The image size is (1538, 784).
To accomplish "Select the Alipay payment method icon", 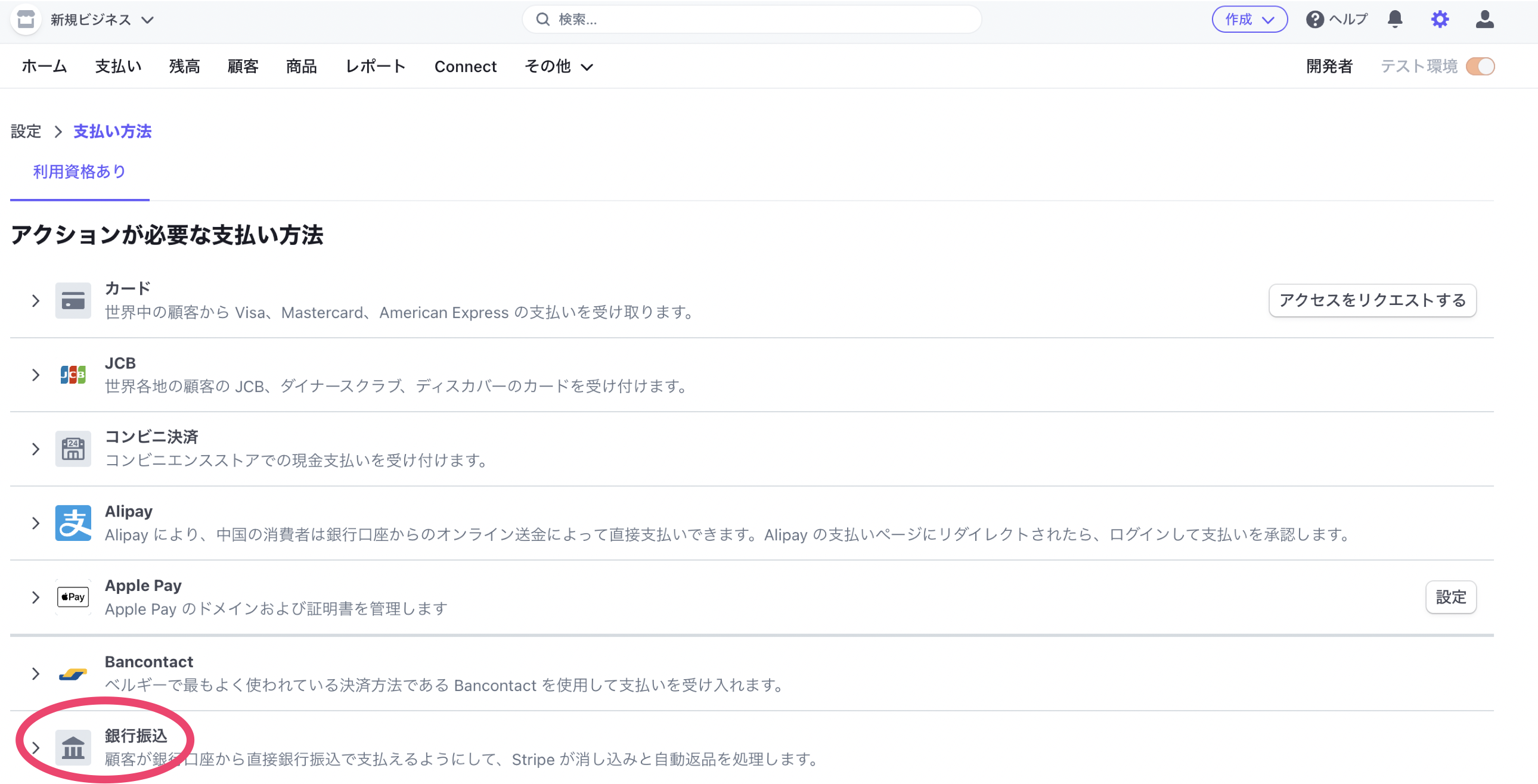I will 73,523.
